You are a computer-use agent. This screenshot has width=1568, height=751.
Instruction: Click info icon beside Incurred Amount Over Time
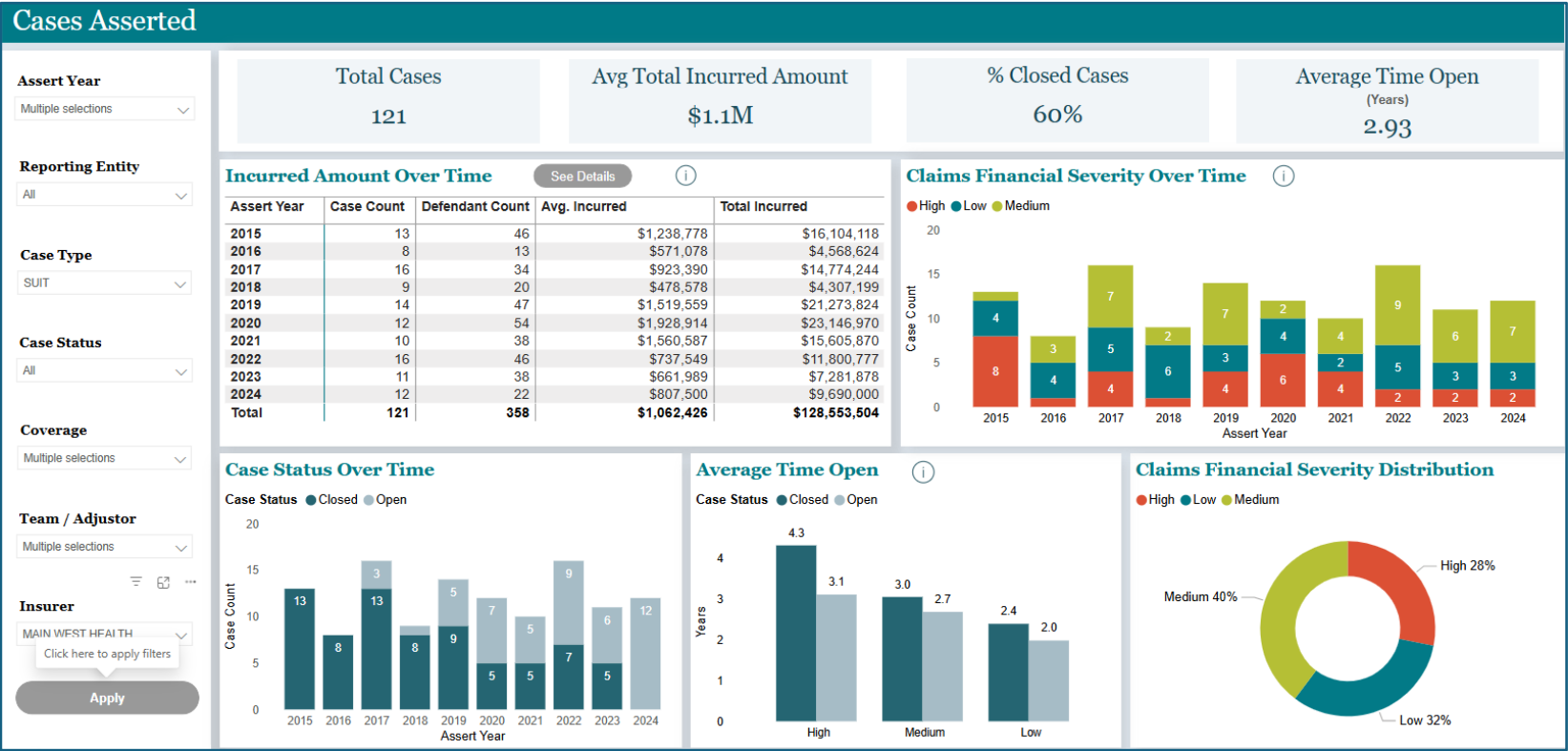click(685, 176)
